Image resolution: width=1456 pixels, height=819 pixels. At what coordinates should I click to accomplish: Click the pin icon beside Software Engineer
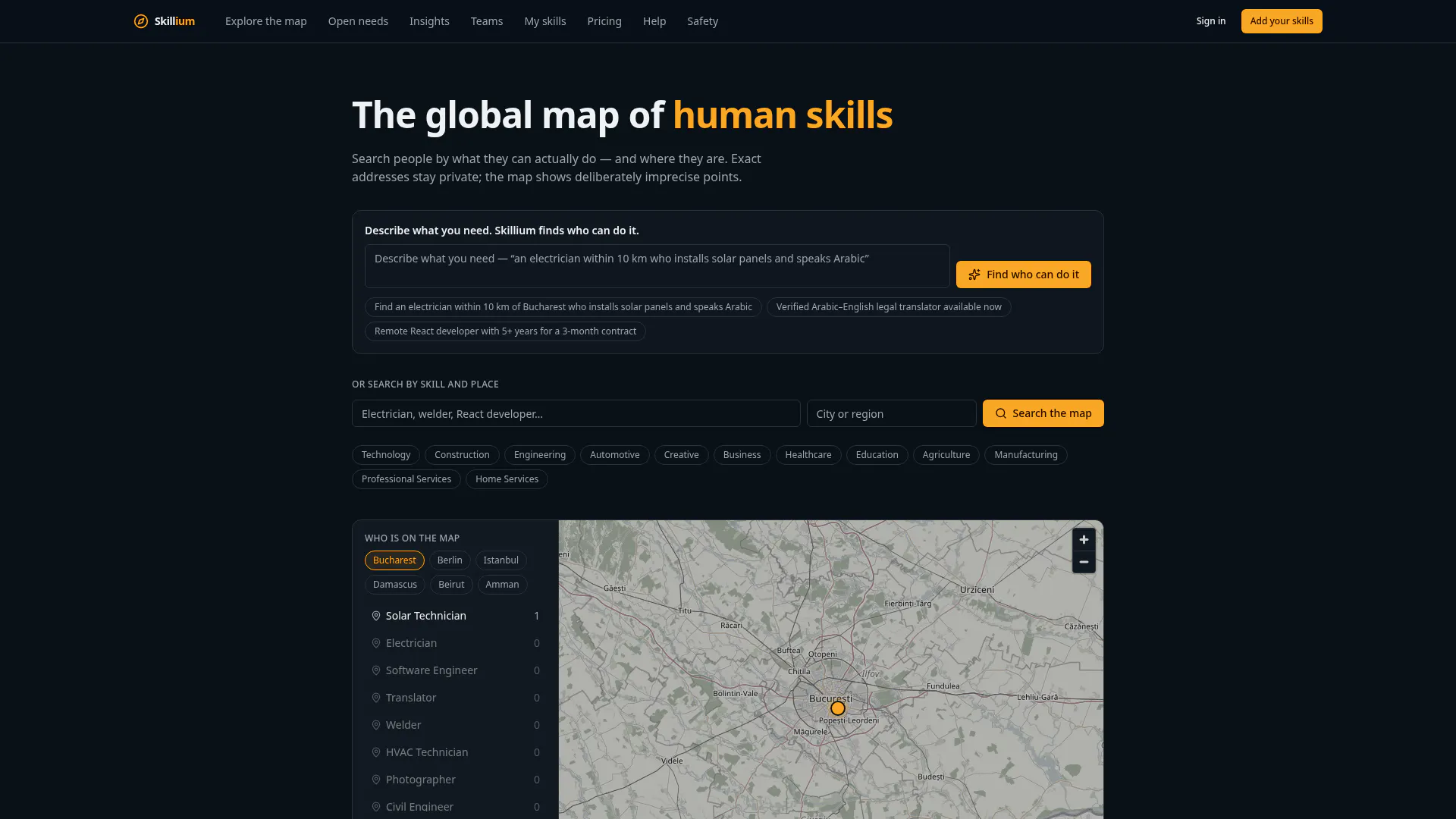point(376,670)
